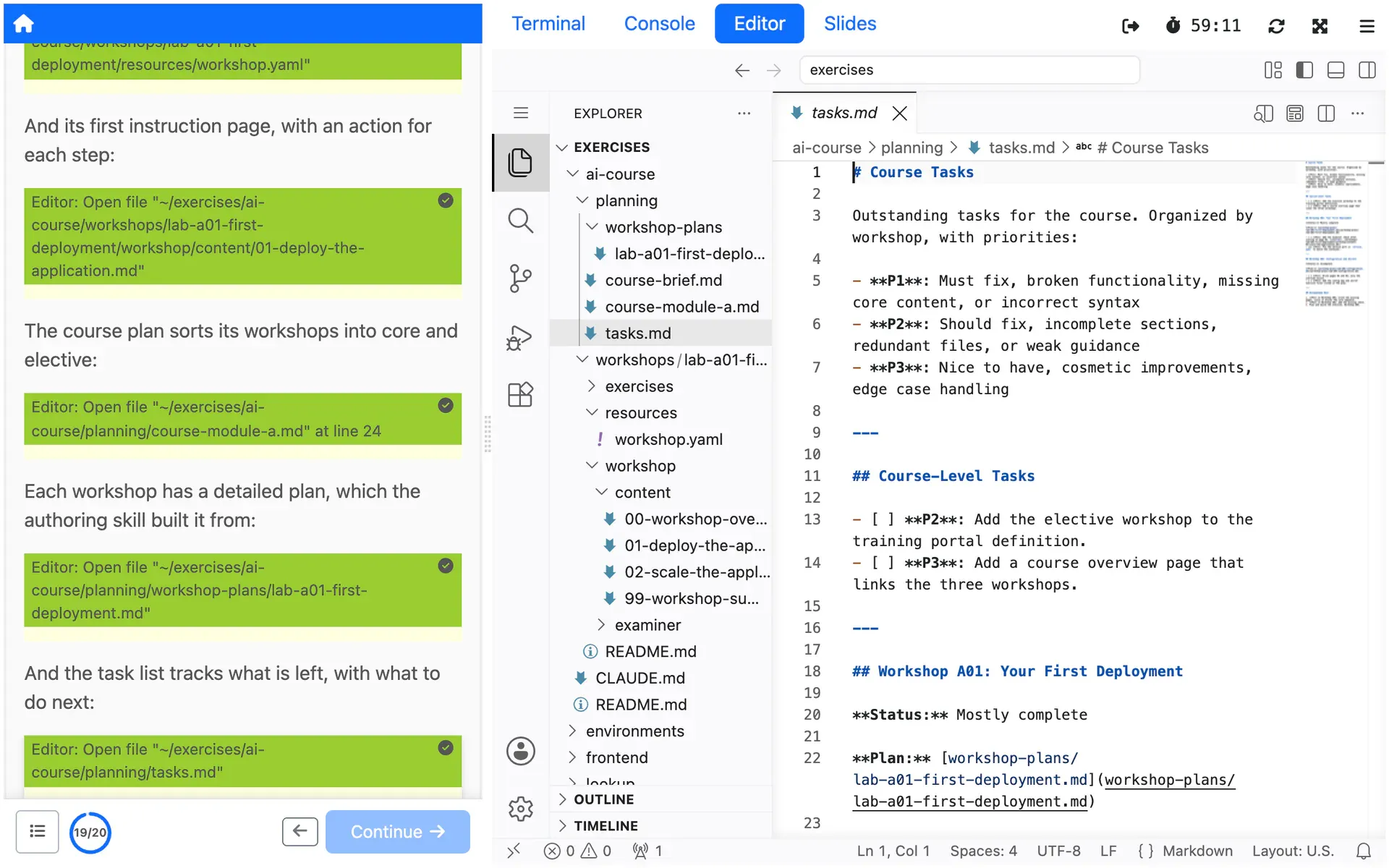Open the Search view icon
Viewport: 1389px width, 868px height.
520,221
